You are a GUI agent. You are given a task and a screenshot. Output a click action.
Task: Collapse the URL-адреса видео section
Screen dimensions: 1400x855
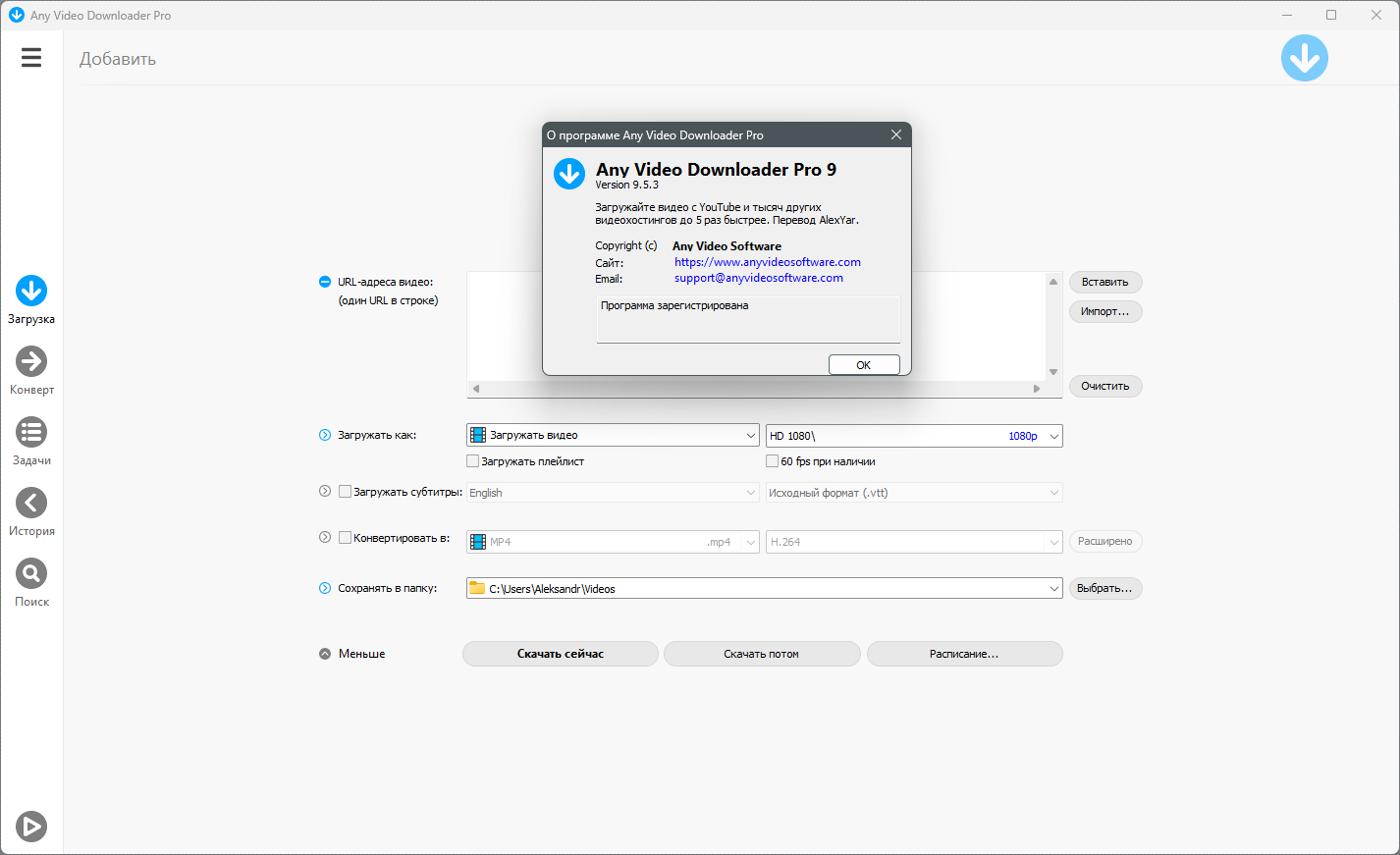325,282
